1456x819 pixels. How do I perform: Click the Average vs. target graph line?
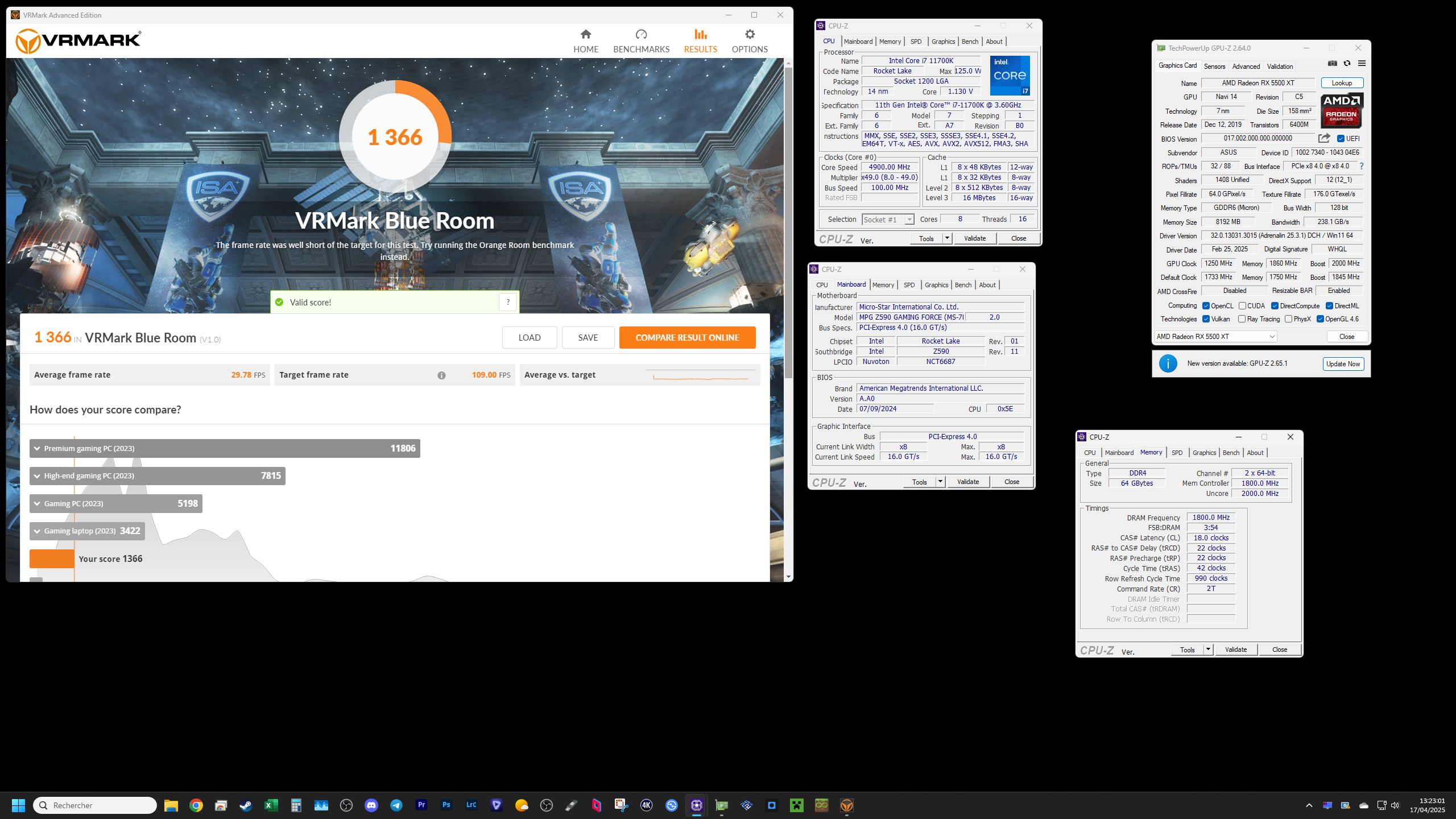[x=701, y=378]
